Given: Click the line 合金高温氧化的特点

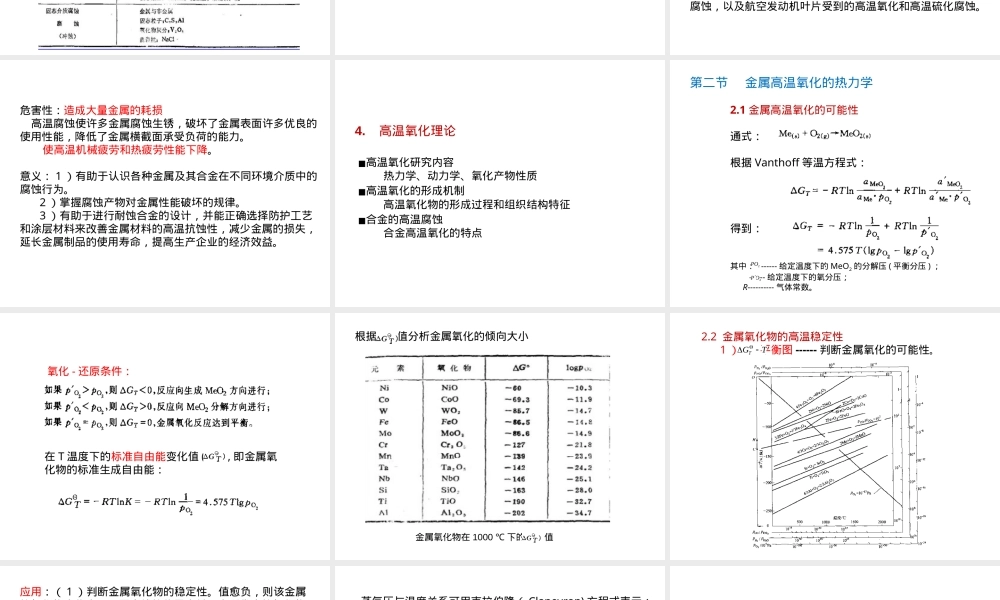Looking at the screenshot, I should (x=432, y=233).
